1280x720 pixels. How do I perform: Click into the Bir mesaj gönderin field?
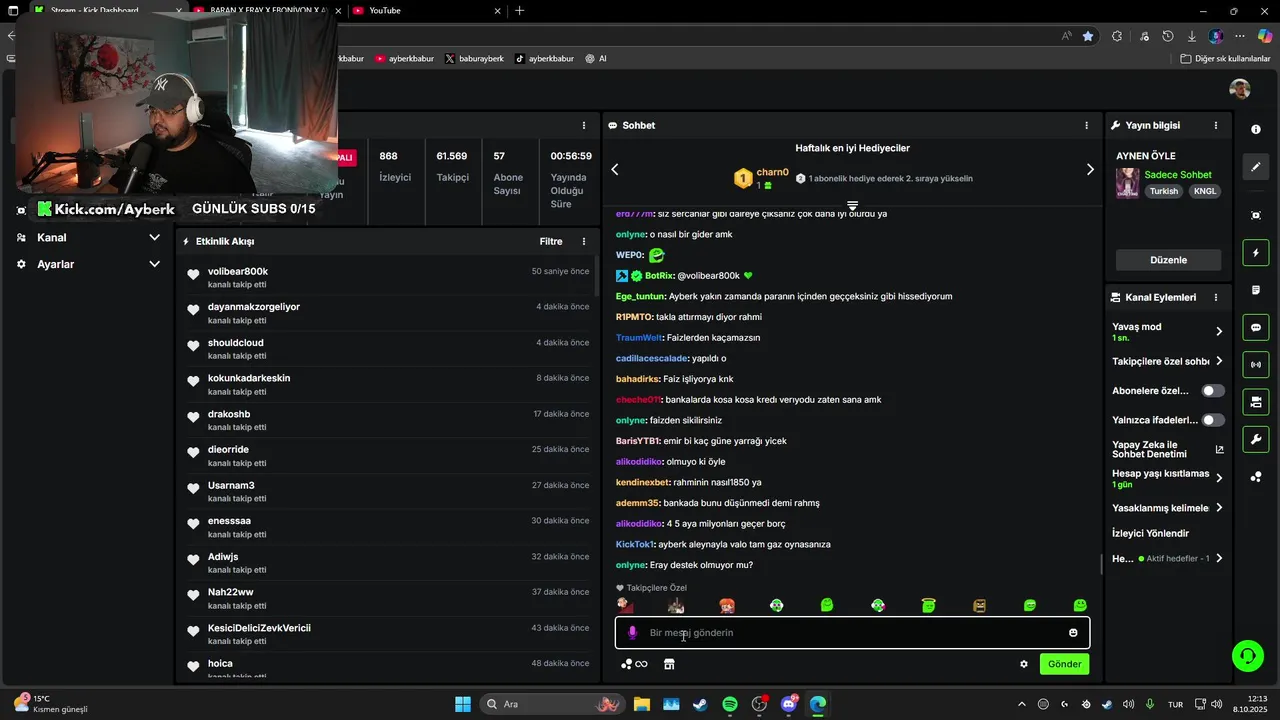(852, 633)
